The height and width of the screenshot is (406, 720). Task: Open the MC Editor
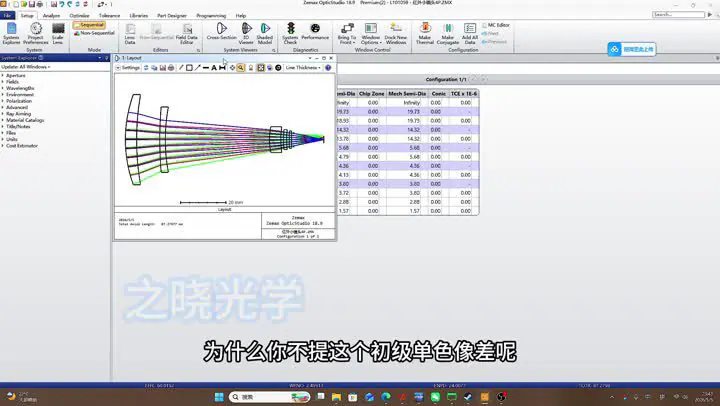(496, 25)
